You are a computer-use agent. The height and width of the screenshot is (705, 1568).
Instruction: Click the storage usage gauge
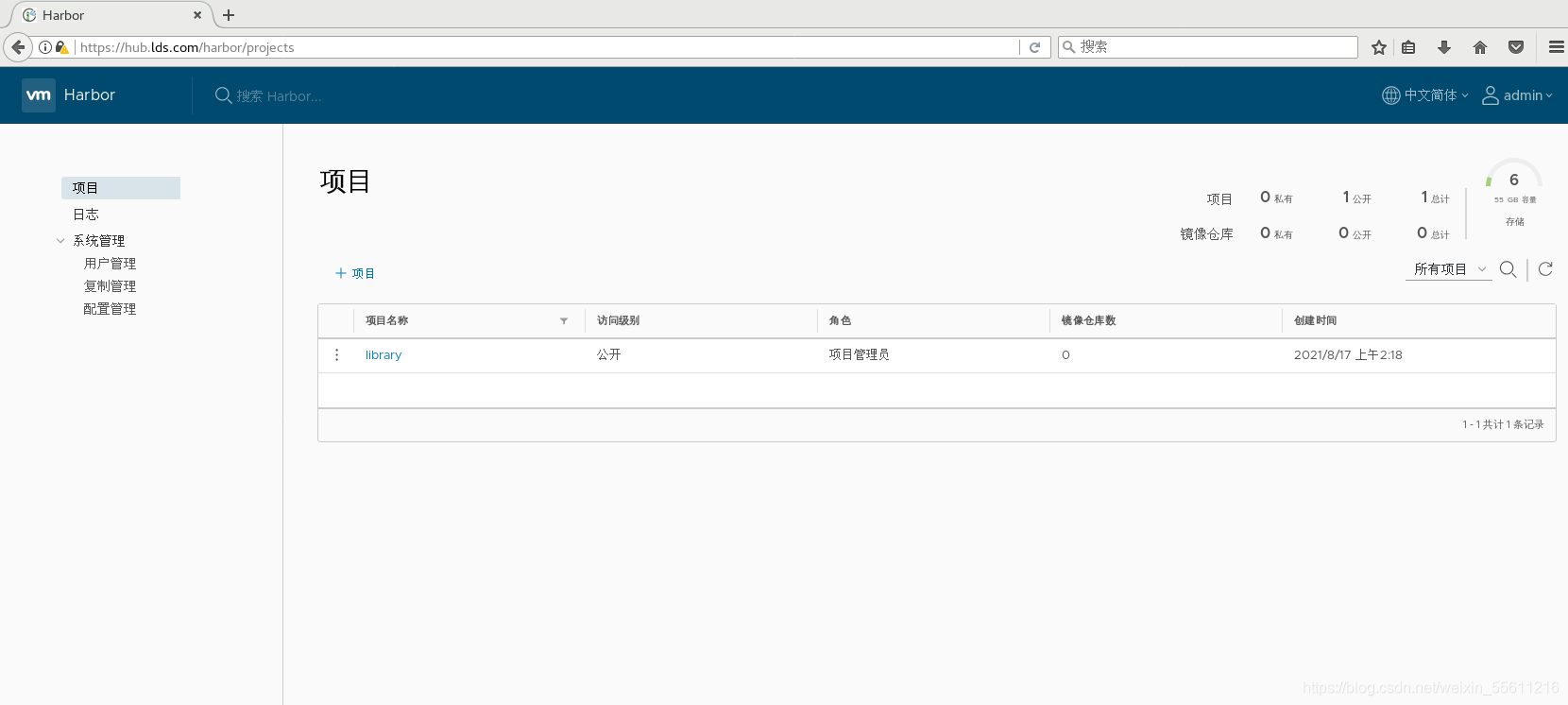coord(1514,175)
